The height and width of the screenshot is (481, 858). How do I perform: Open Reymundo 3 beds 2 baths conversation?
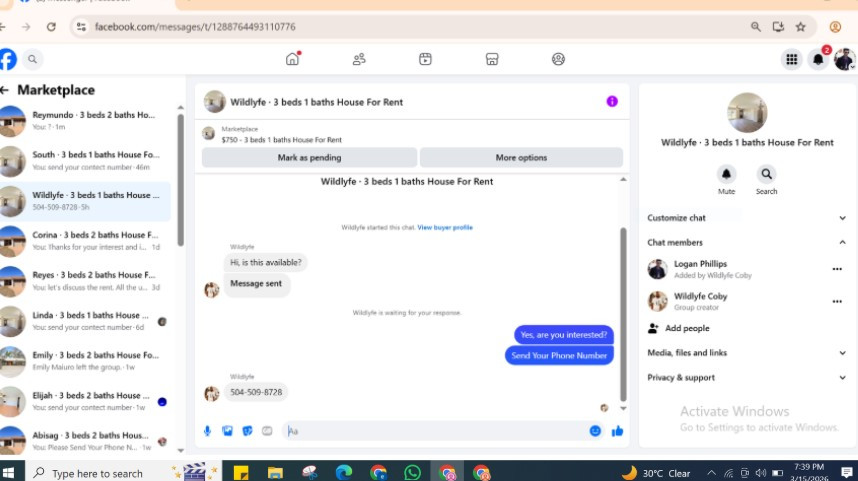tap(85, 121)
